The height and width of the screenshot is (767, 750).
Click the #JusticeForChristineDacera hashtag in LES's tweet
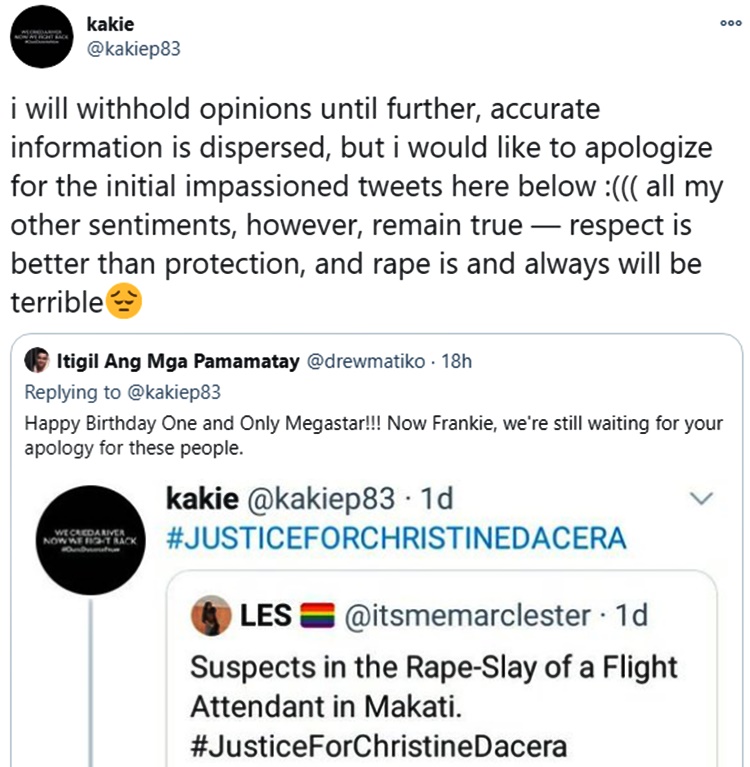coord(378,746)
